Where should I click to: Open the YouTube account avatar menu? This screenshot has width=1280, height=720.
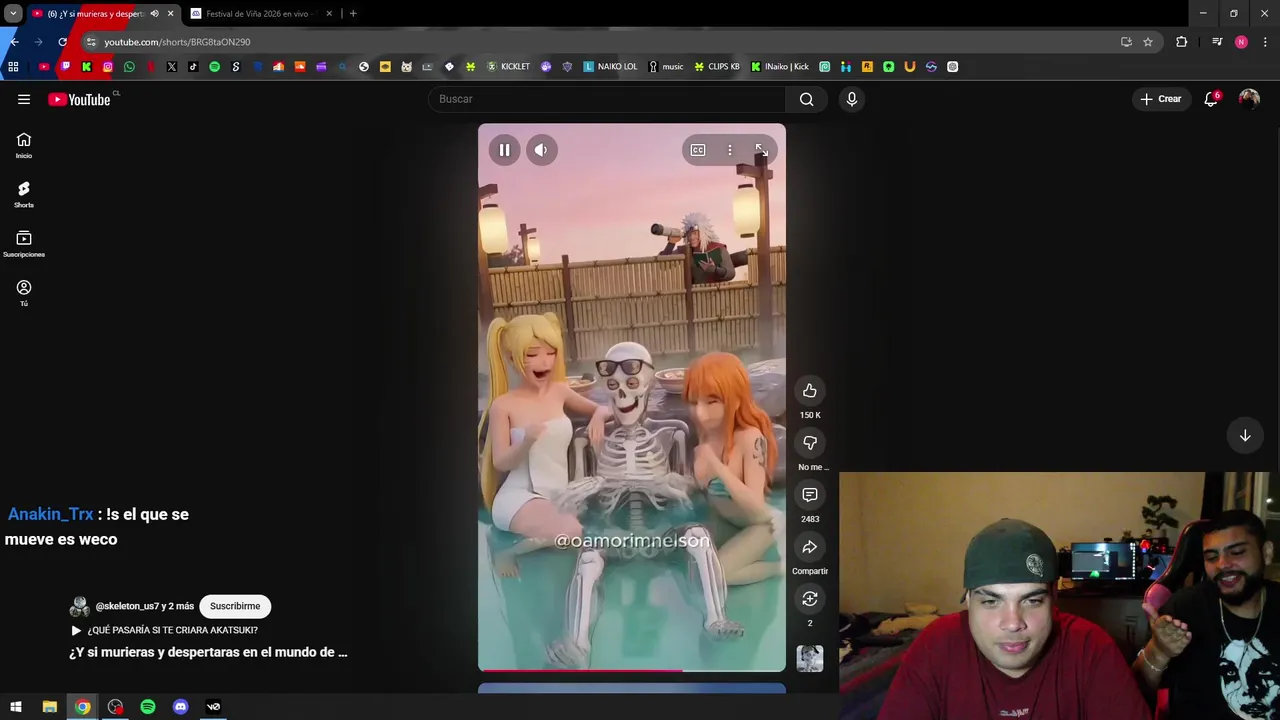click(1249, 99)
